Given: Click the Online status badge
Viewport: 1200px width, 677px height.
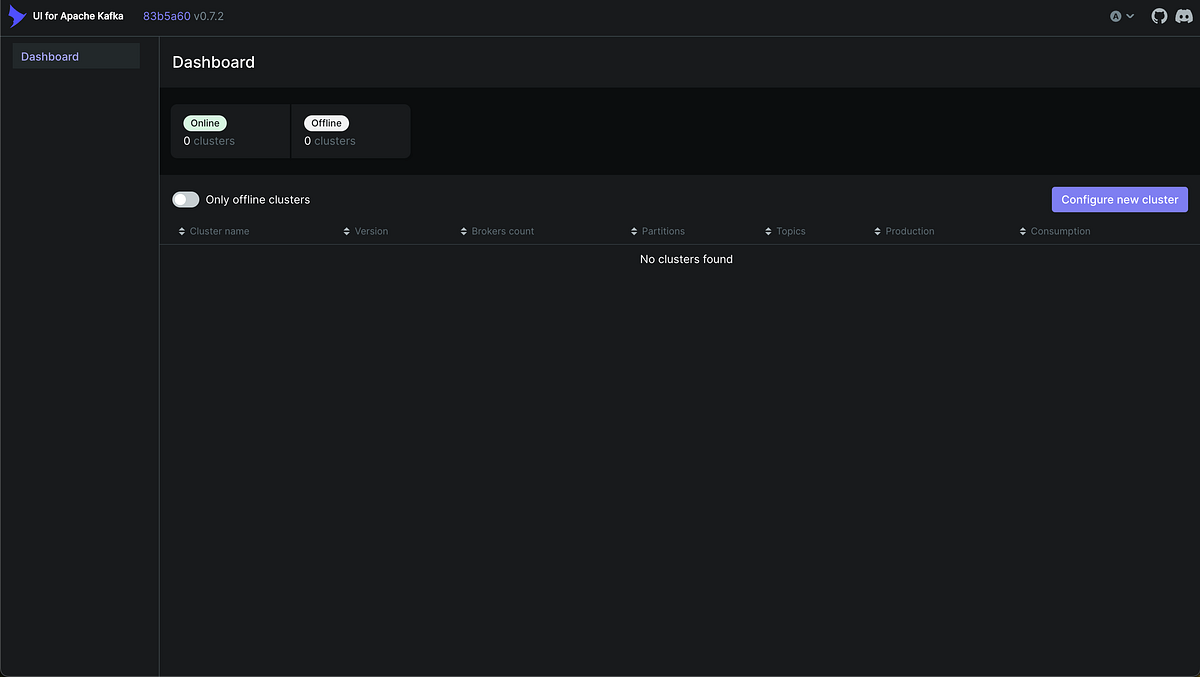Looking at the screenshot, I should [204, 122].
